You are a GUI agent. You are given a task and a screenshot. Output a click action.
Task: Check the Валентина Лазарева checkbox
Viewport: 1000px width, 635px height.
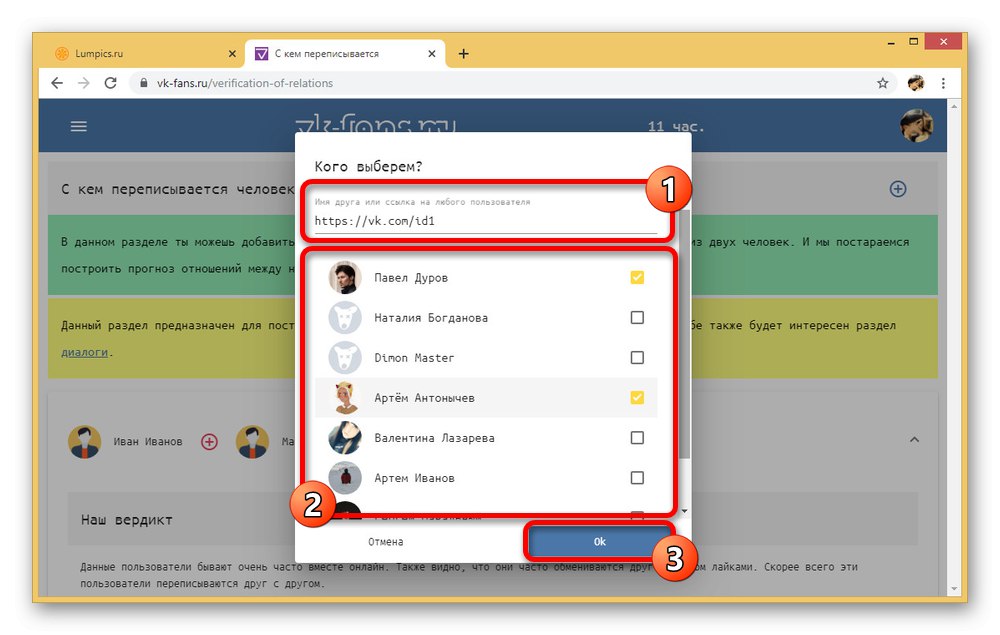coord(637,438)
